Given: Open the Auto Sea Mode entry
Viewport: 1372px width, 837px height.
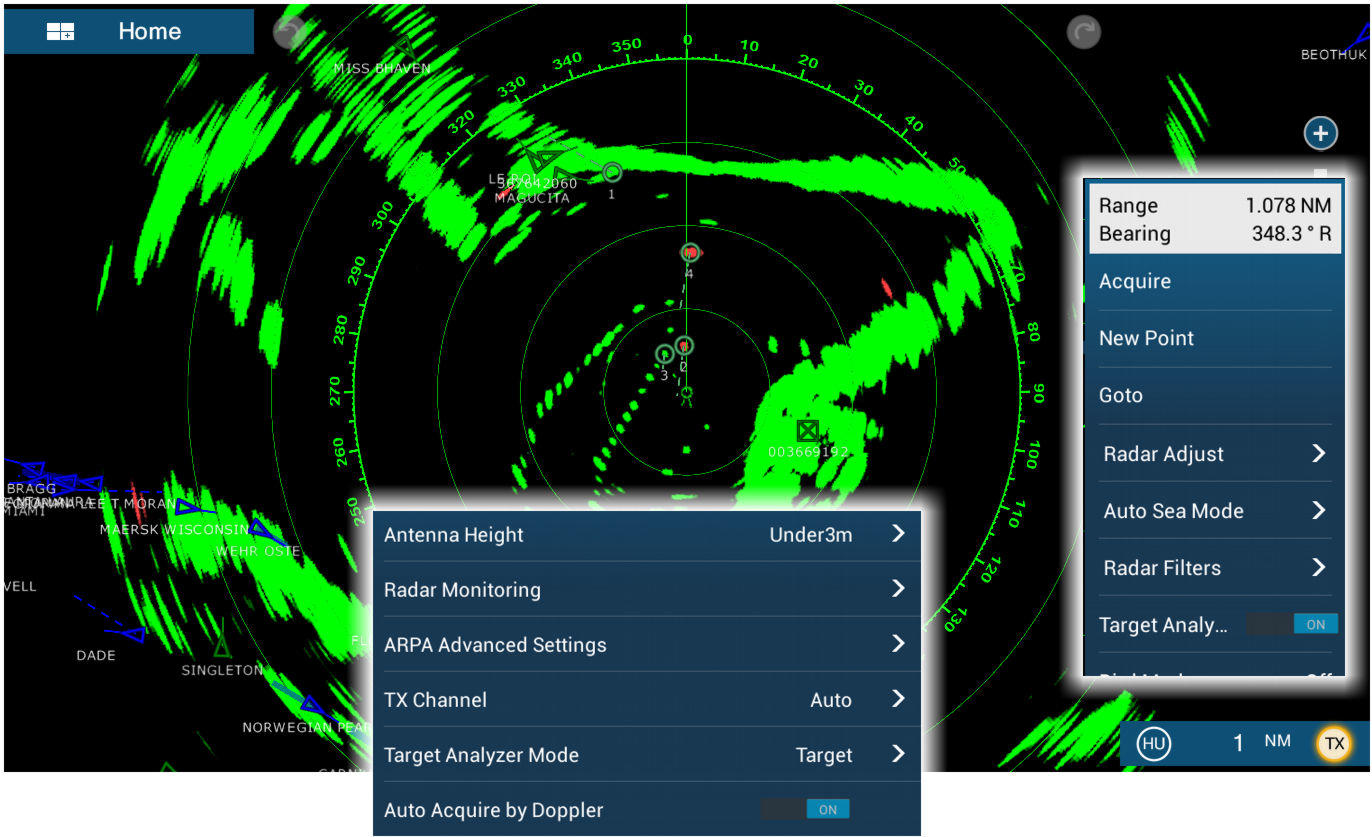Looking at the screenshot, I should pos(1214,510).
